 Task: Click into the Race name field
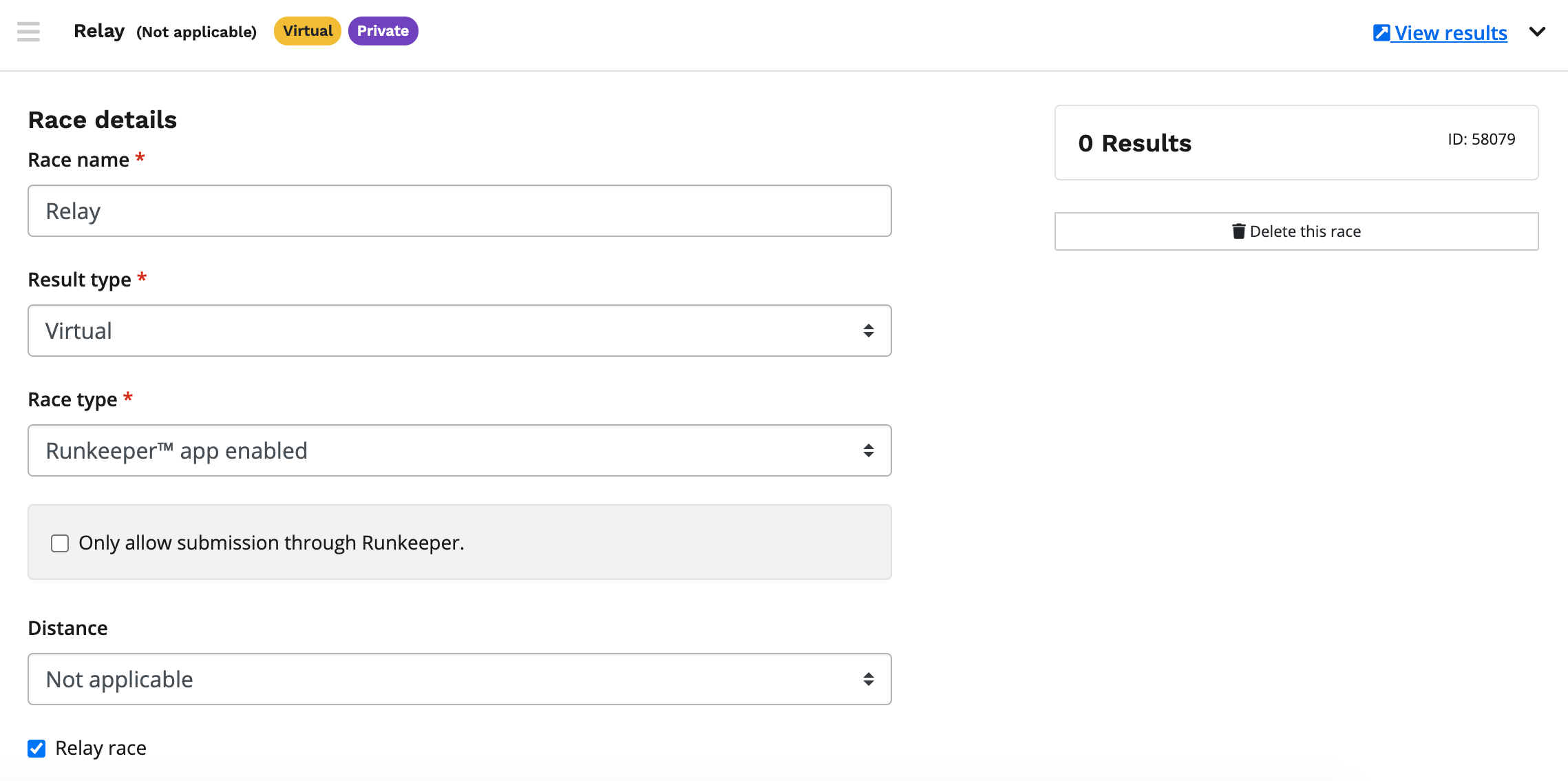(459, 211)
